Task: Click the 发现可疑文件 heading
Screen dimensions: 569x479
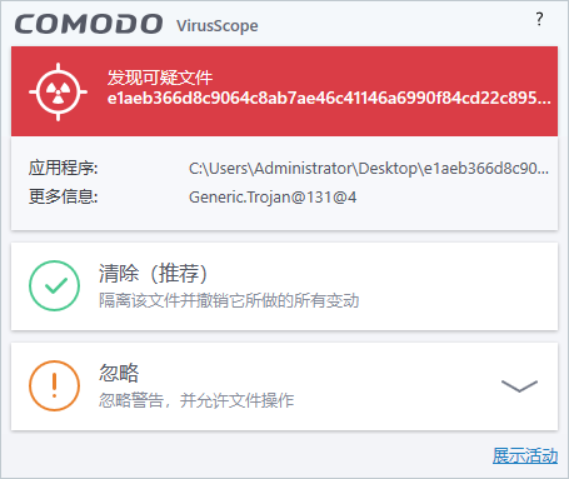Action: (160, 78)
